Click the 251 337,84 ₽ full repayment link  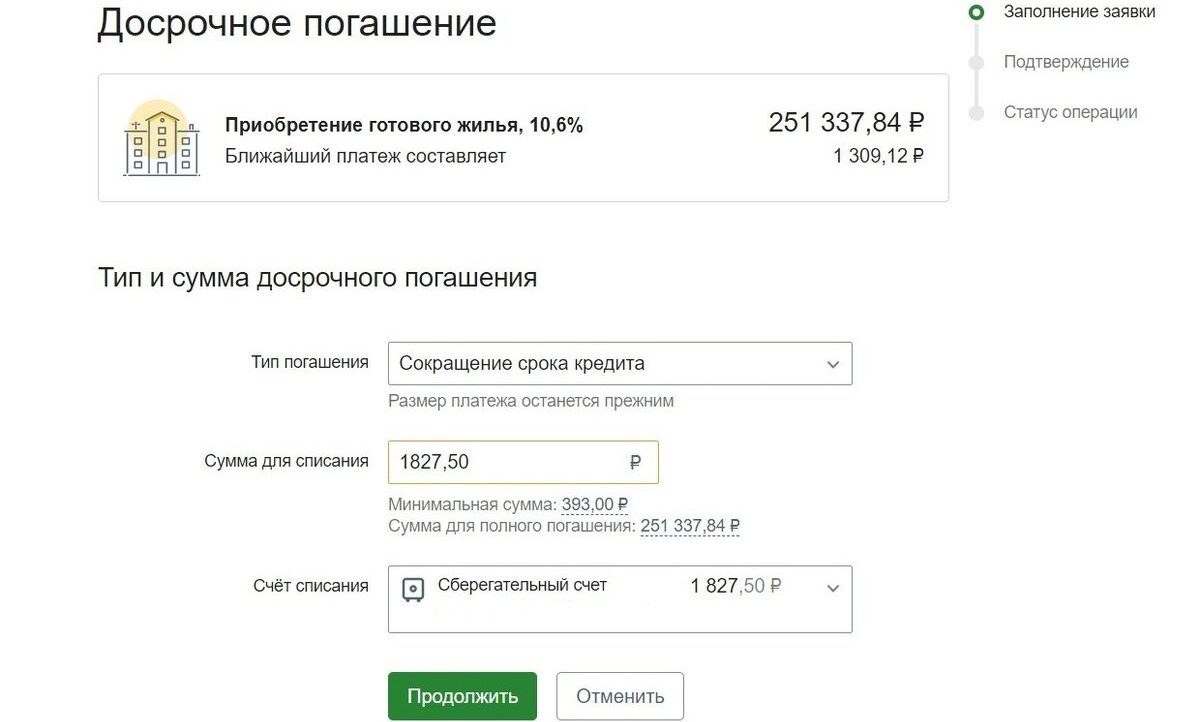click(690, 525)
